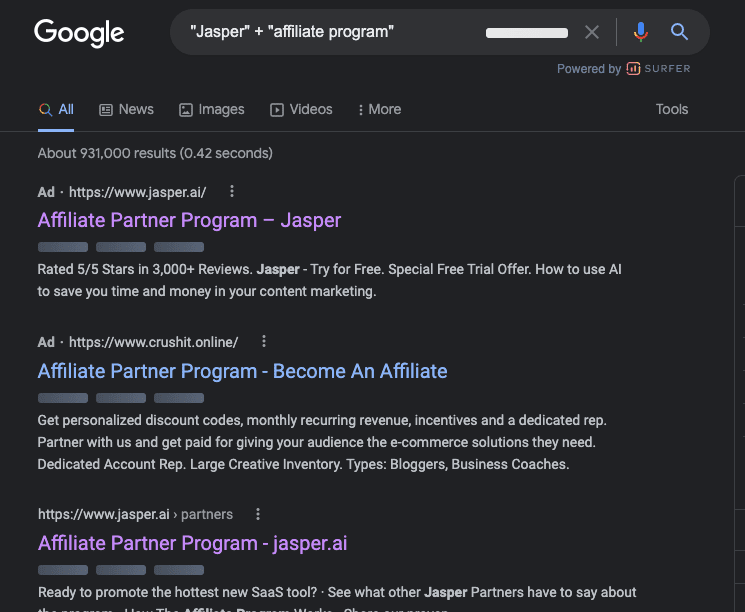745x612 pixels.
Task: Open 'Affiliate Partner Program - jasper.ai' result
Action: [192, 543]
